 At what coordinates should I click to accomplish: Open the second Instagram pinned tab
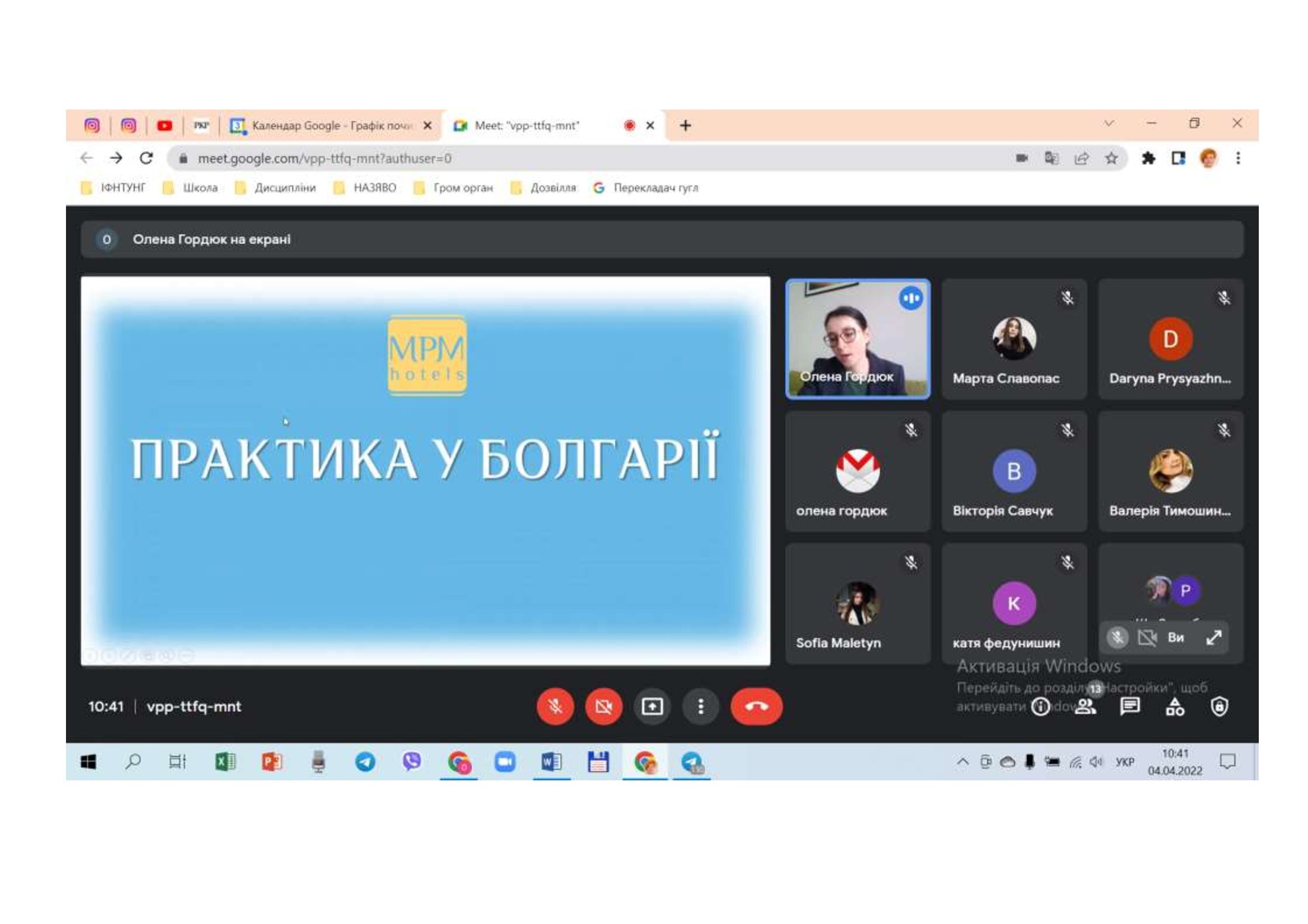coord(129,126)
